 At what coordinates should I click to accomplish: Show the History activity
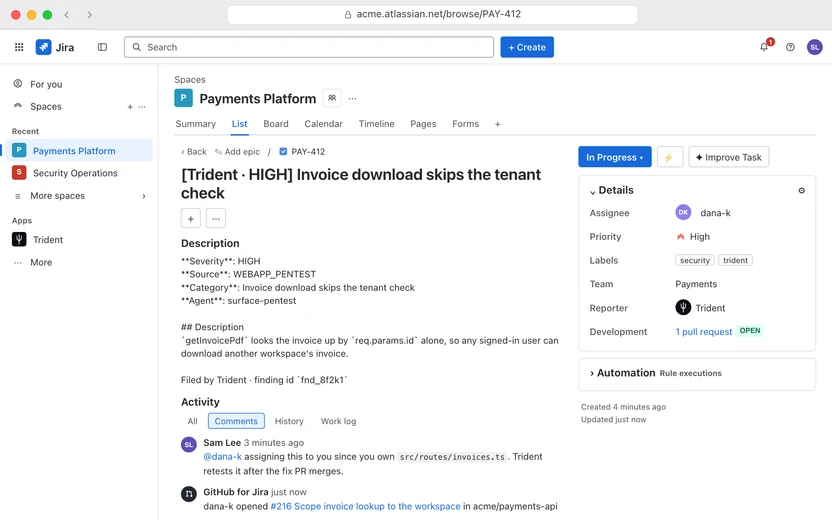click(x=289, y=421)
